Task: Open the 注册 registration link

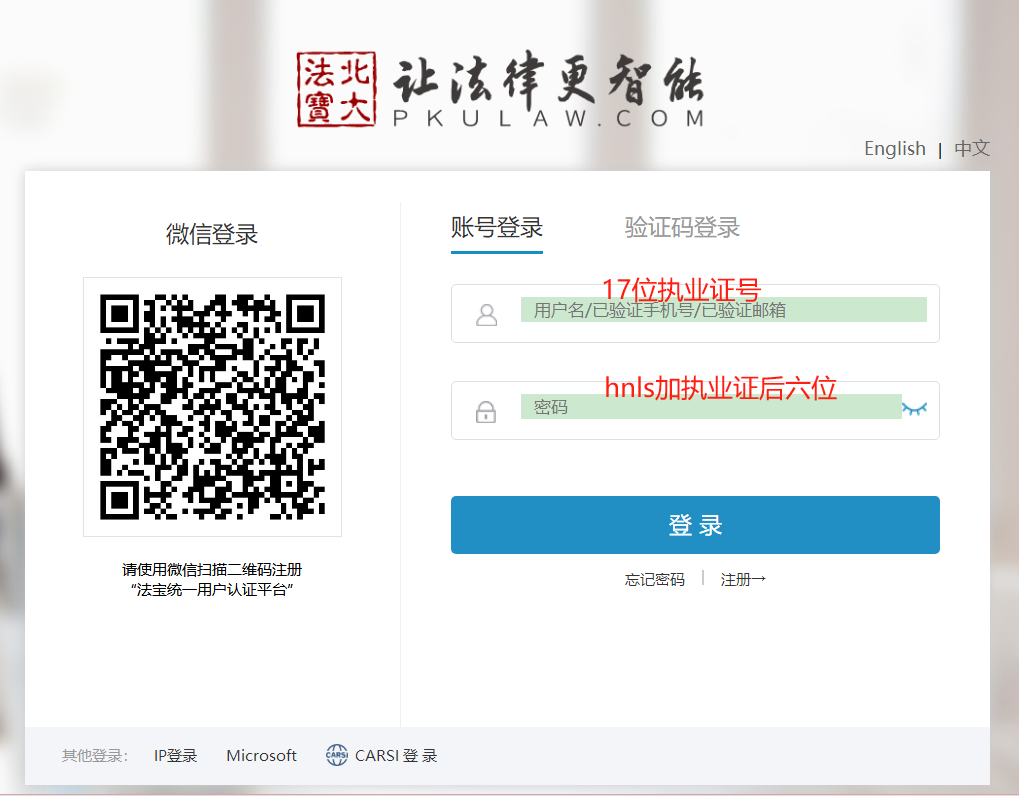Action: point(742,580)
